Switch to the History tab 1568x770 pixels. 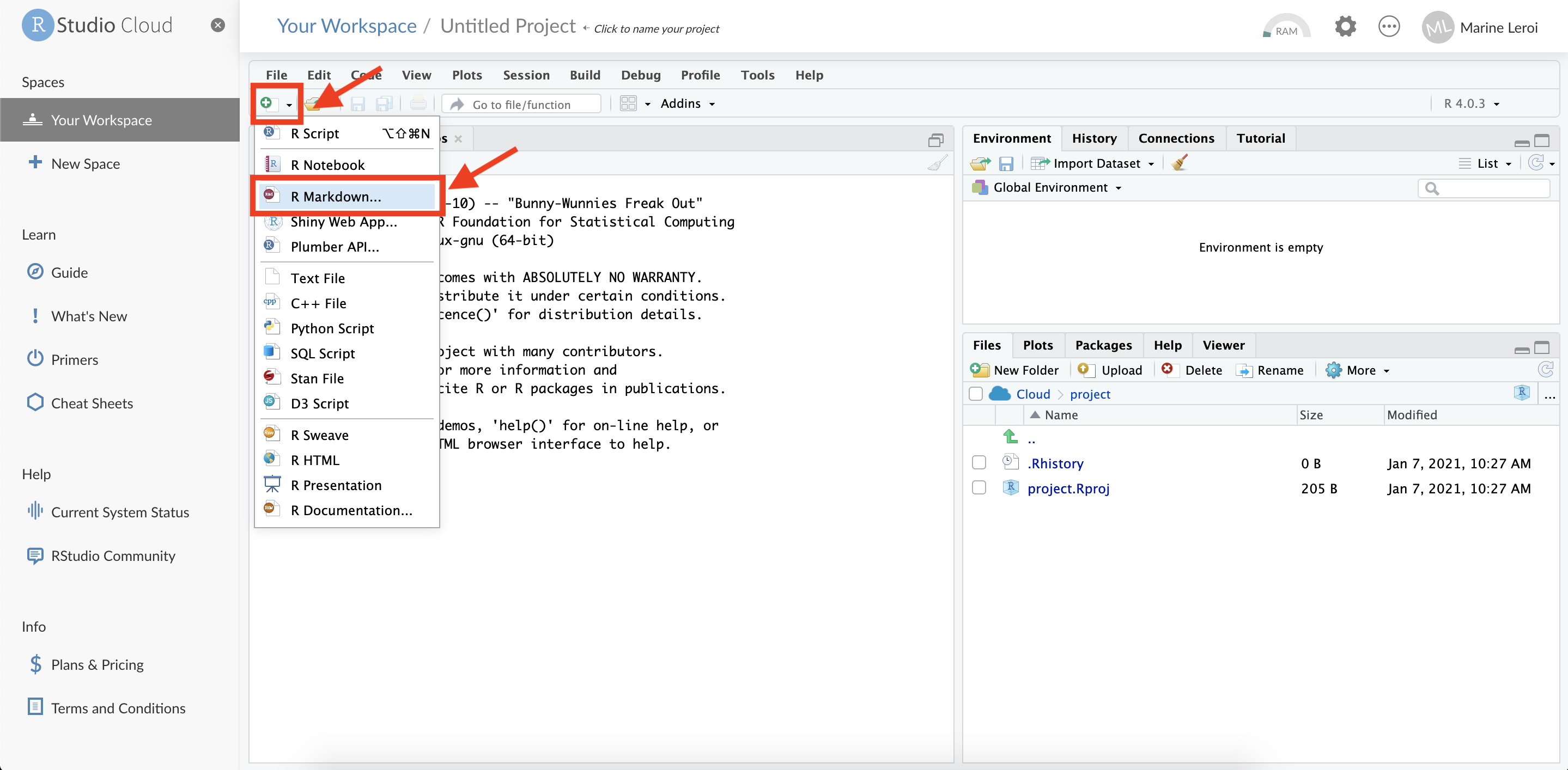1094,138
